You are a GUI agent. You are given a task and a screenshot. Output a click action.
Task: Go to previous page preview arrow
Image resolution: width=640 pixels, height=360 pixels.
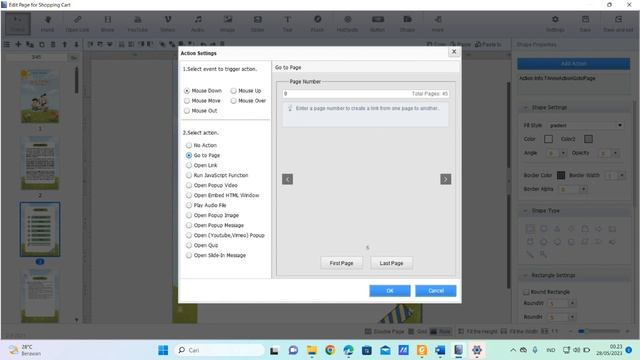click(x=287, y=179)
